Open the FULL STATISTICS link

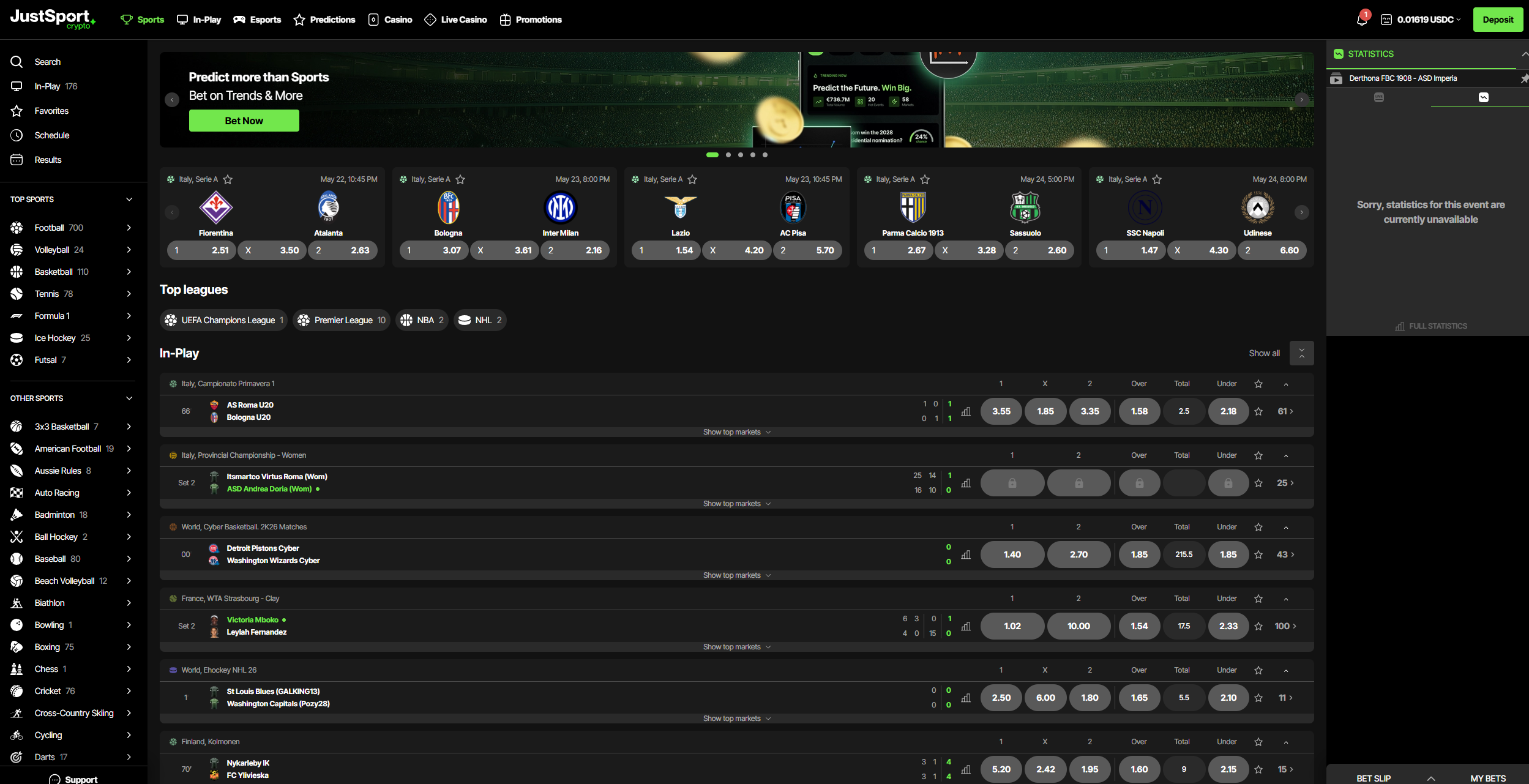1430,326
